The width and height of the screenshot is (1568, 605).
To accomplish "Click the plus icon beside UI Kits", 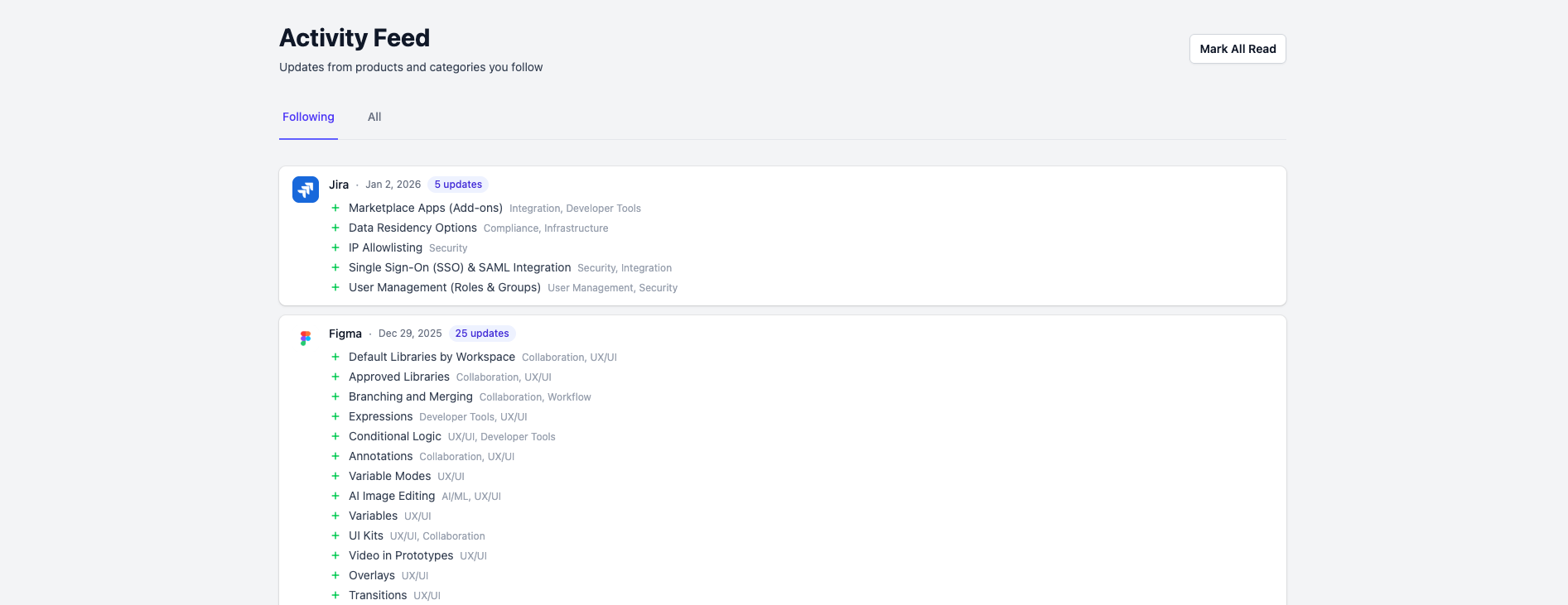I will click(335, 535).
